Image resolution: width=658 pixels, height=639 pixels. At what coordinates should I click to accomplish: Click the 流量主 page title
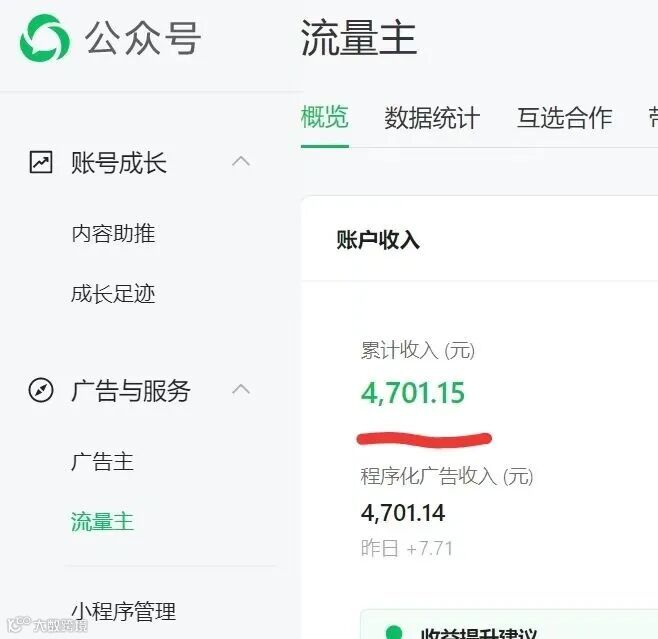point(359,38)
